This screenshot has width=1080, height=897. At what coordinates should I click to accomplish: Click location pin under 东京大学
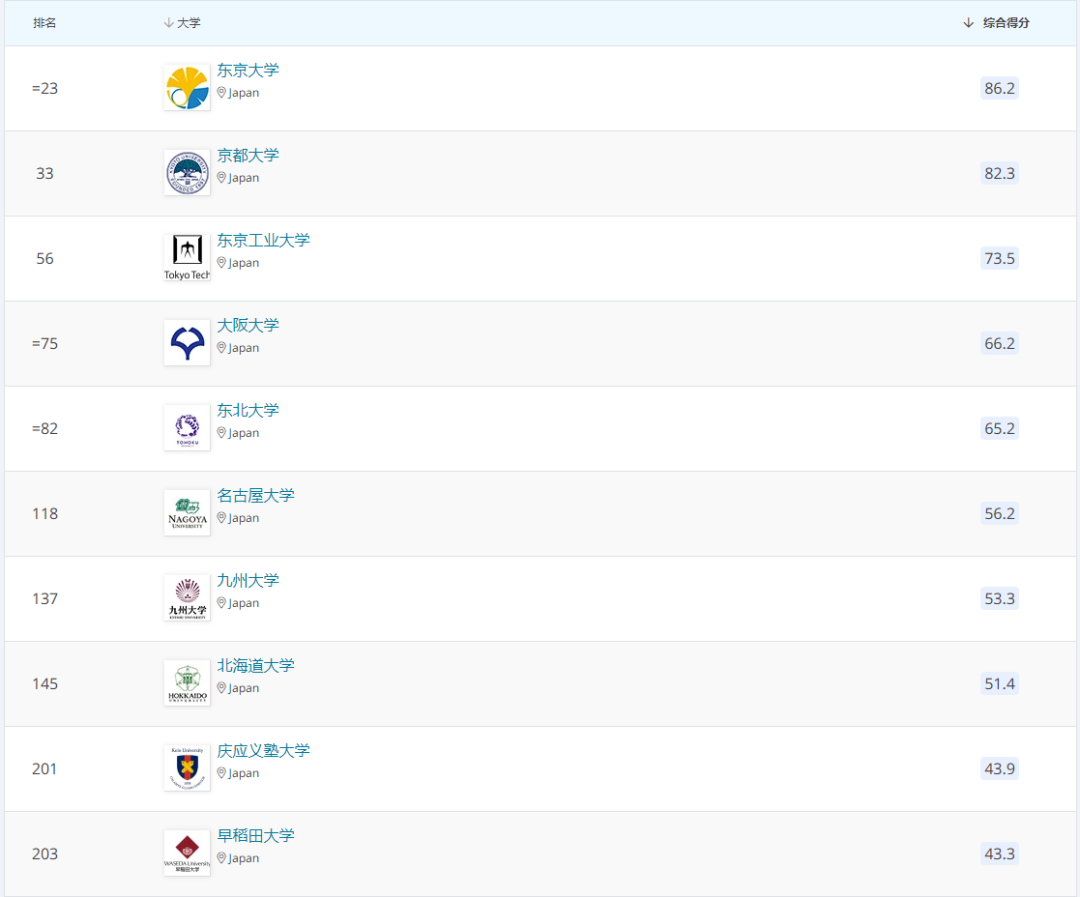[x=222, y=92]
